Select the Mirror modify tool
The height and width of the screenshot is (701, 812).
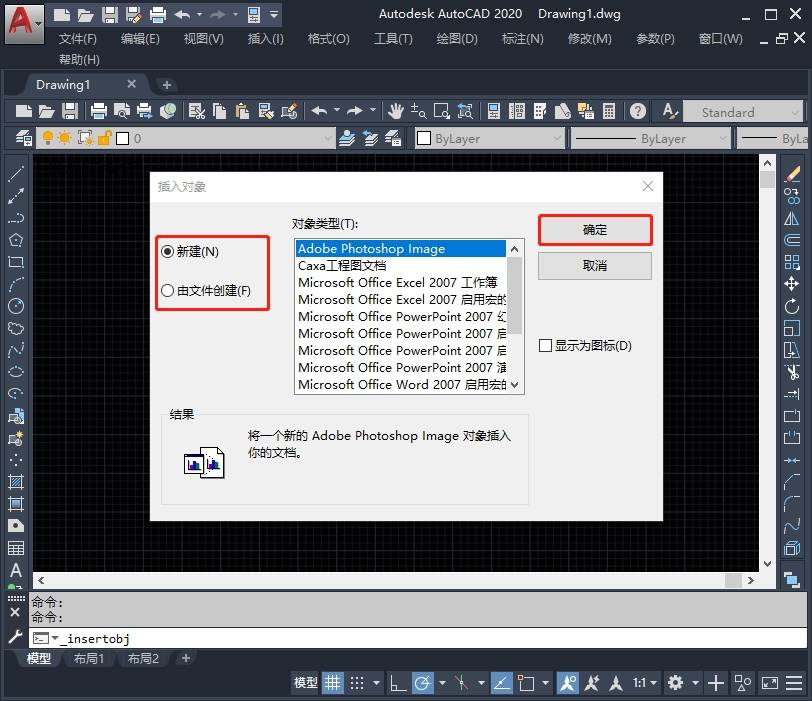click(792, 218)
